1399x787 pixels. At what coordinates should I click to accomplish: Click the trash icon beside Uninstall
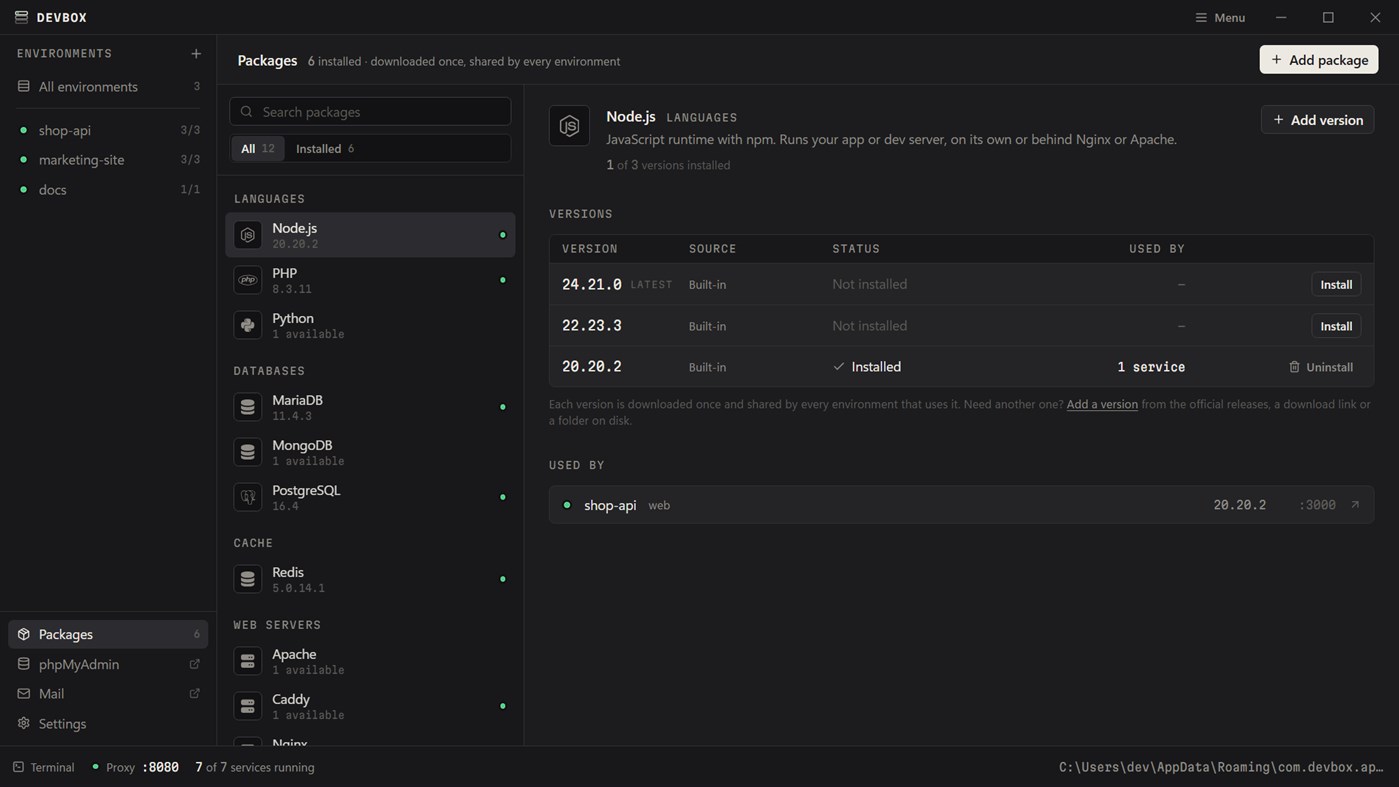[x=1294, y=367]
